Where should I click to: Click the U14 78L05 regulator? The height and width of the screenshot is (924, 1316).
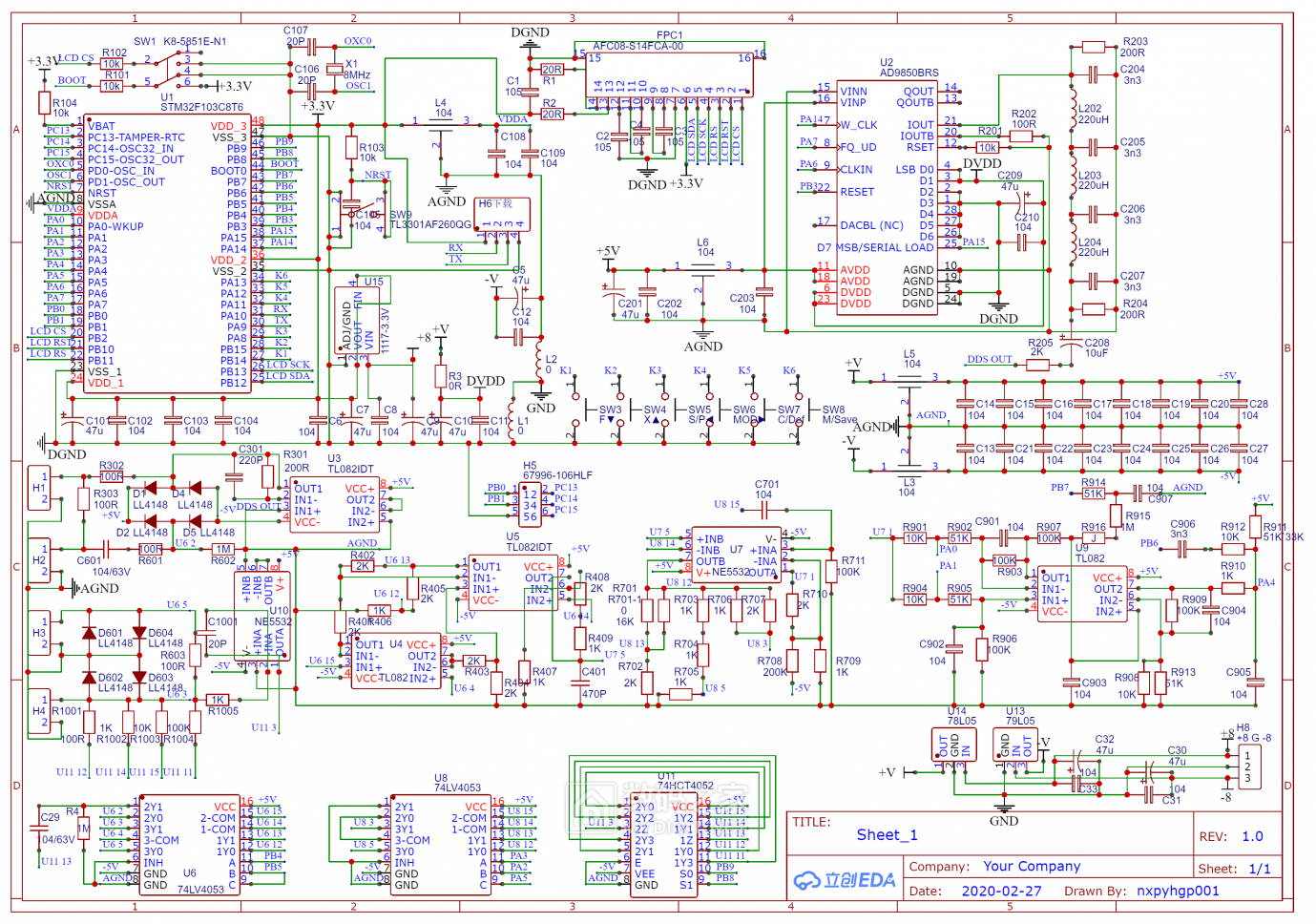pyautogui.click(x=954, y=745)
